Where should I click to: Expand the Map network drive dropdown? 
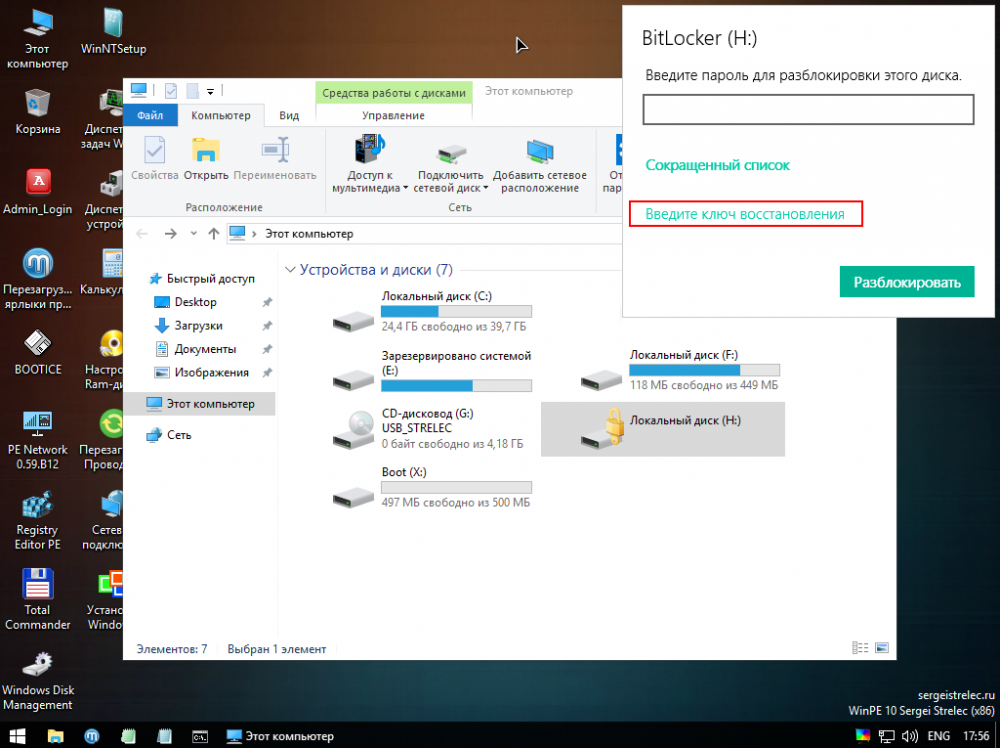point(486,188)
